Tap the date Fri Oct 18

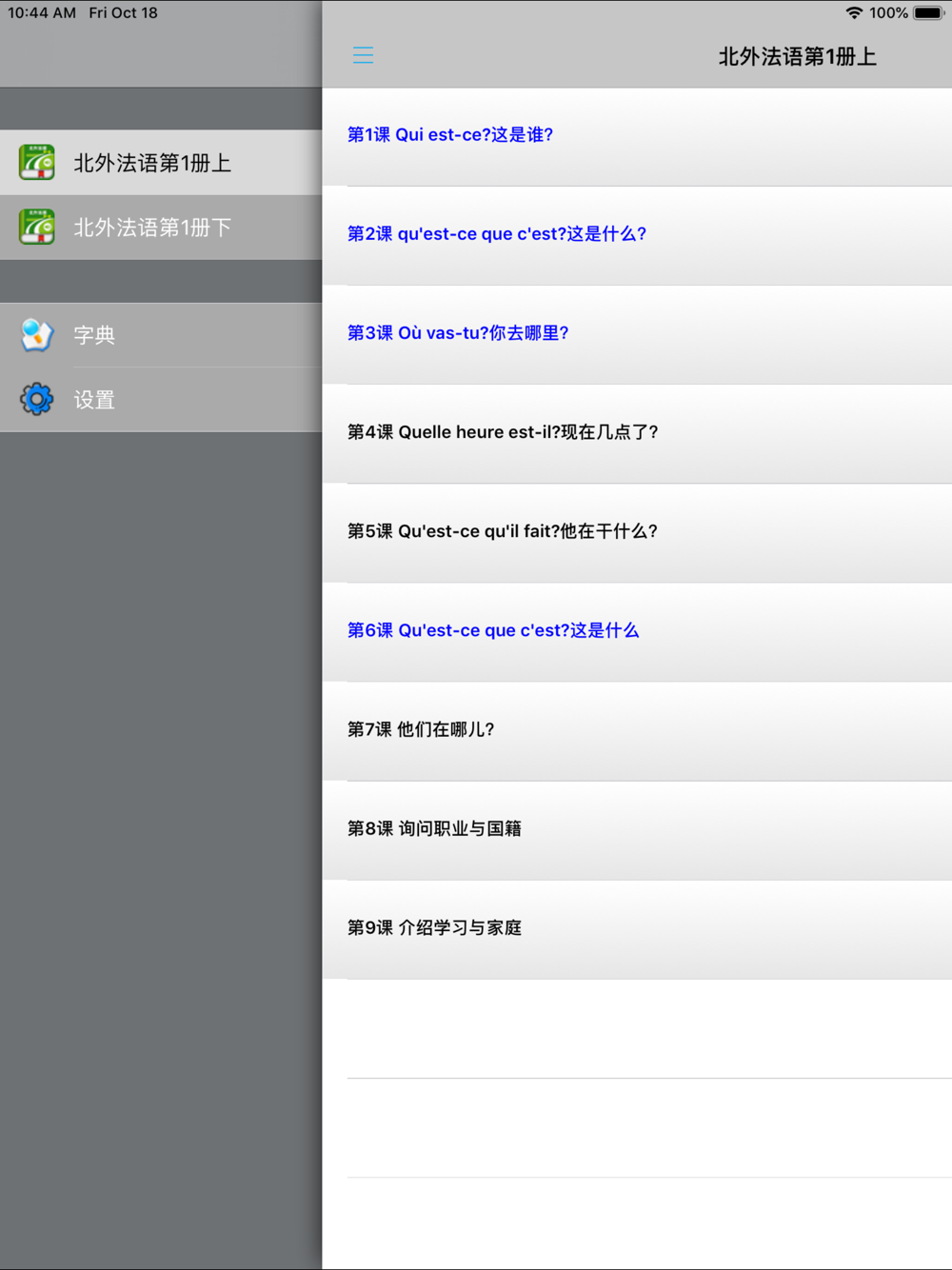pyautogui.click(x=124, y=13)
